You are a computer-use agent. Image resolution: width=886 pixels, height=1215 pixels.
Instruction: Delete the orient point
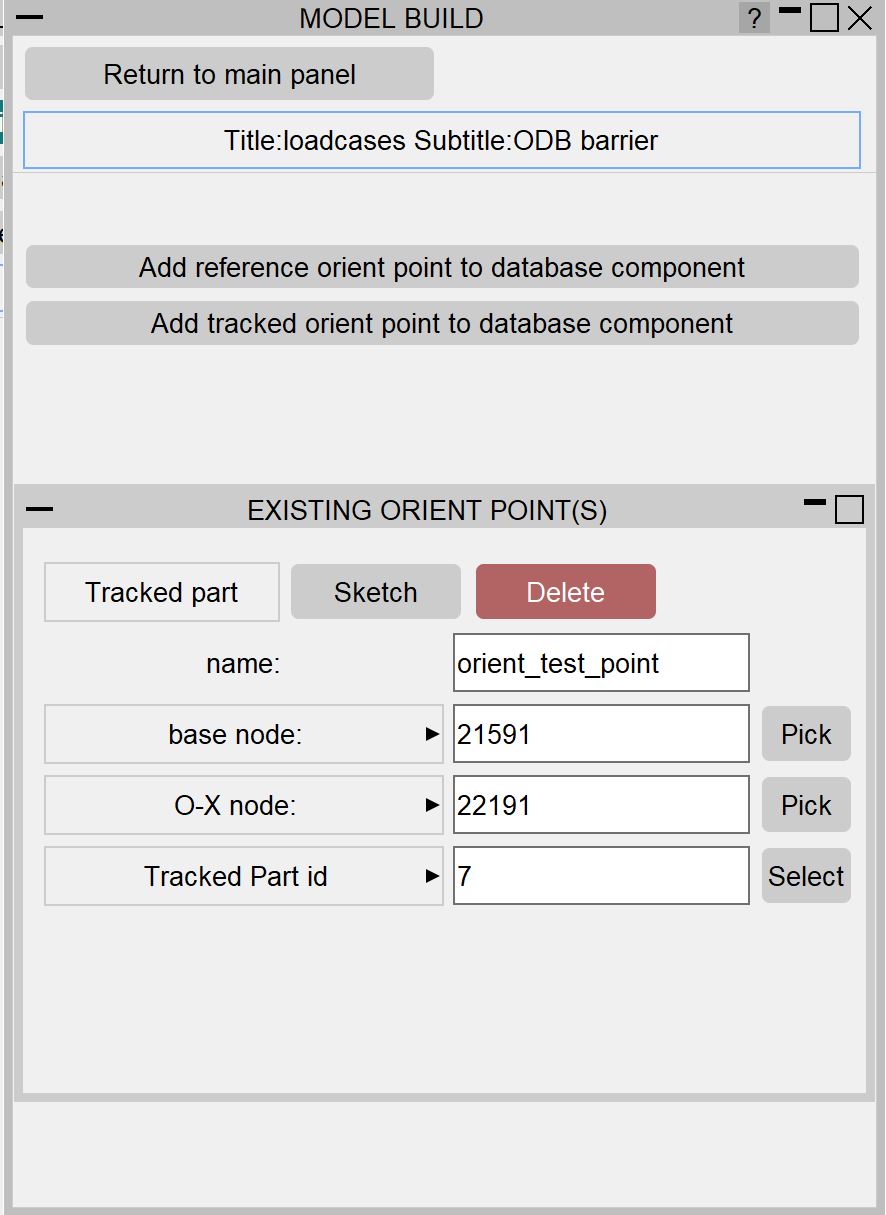coord(566,592)
